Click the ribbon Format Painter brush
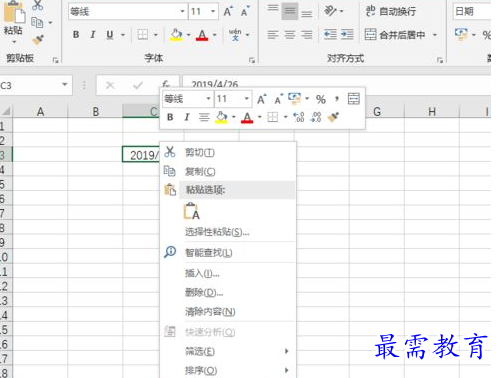The height and width of the screenshot is (378, 496). pyautogui.click(x=38, y=40)
